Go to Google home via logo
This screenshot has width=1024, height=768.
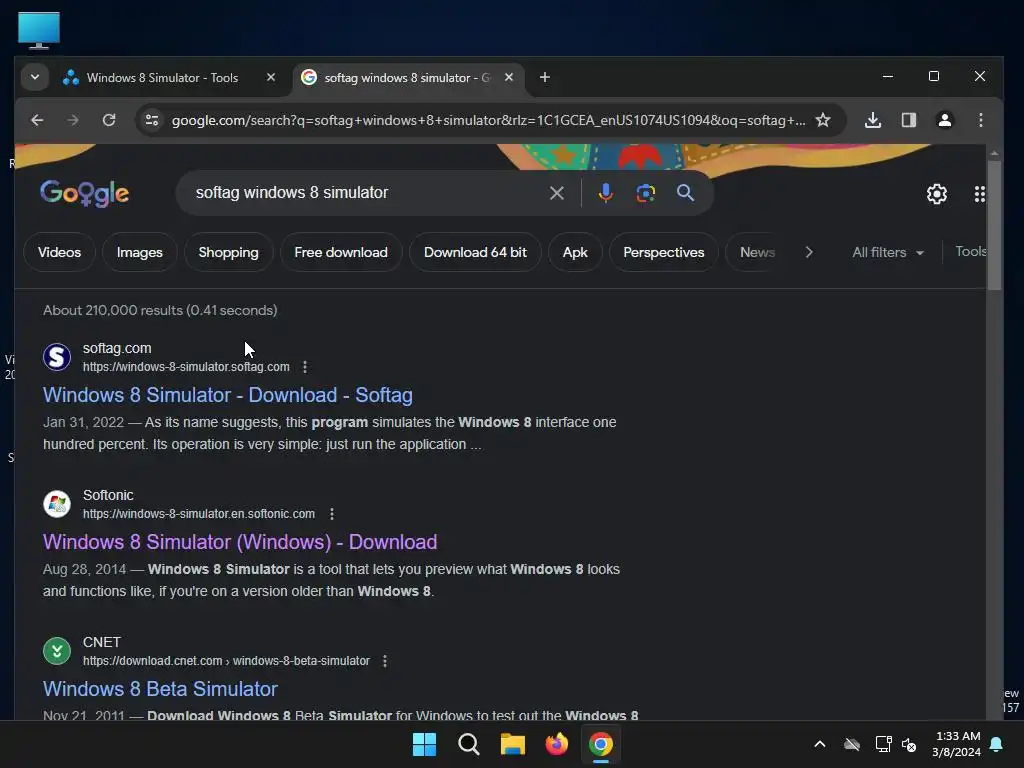84,193
